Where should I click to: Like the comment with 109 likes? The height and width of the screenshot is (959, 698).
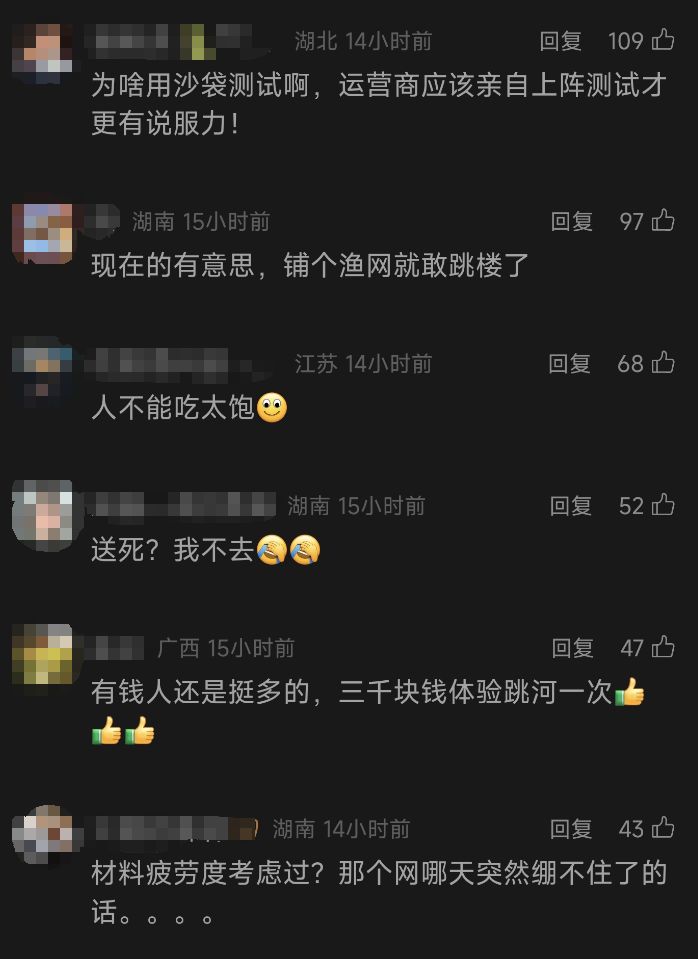click(x=663, y=40)
